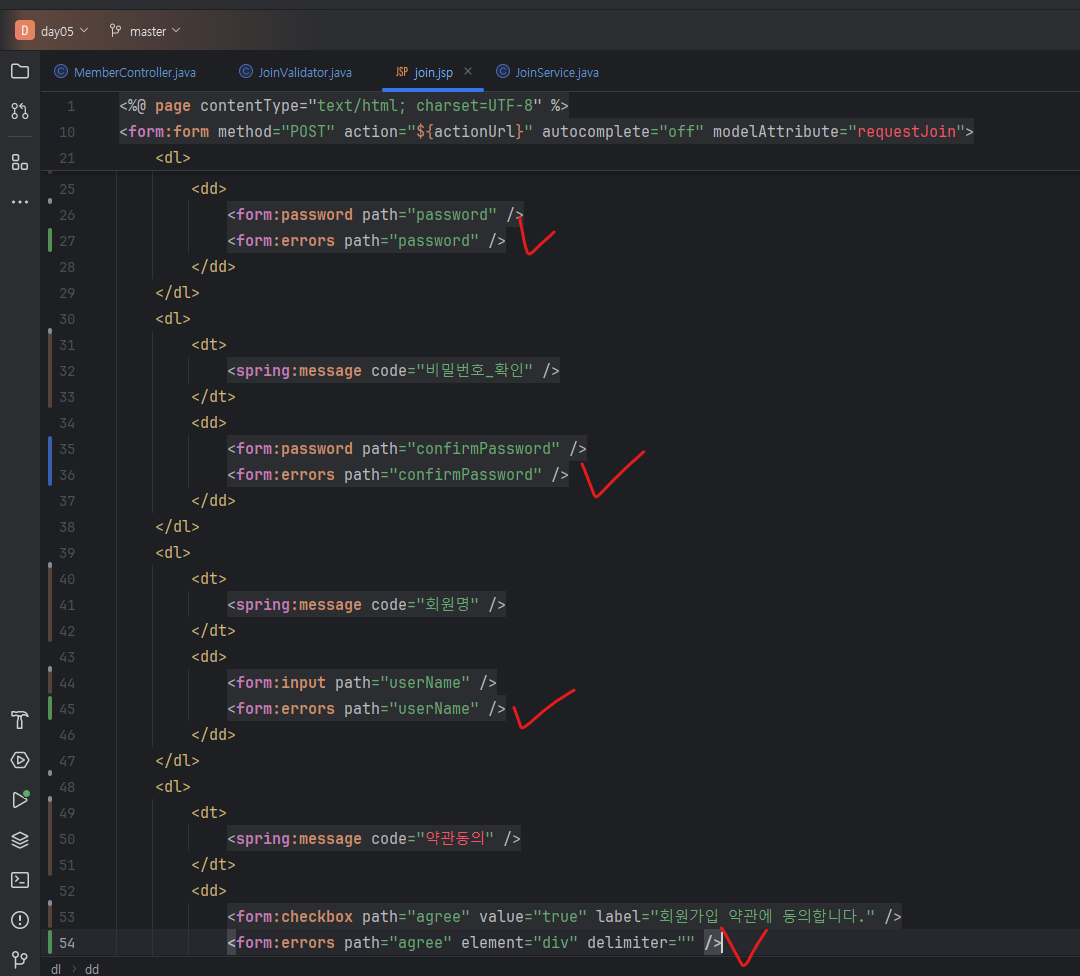Open the Services tool window icon
Image resolution: width=1080 pixels, height=976 pixels.
coord(20,760)
